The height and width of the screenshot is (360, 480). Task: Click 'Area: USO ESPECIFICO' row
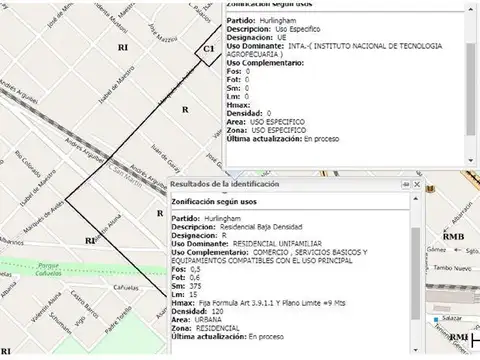coord(266,122)
